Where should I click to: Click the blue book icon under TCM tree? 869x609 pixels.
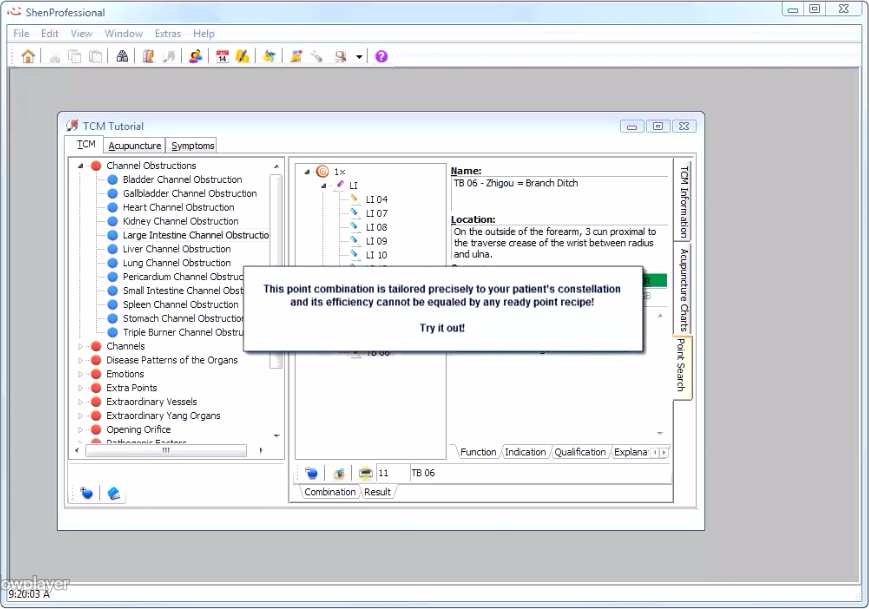tap(114, 493)
